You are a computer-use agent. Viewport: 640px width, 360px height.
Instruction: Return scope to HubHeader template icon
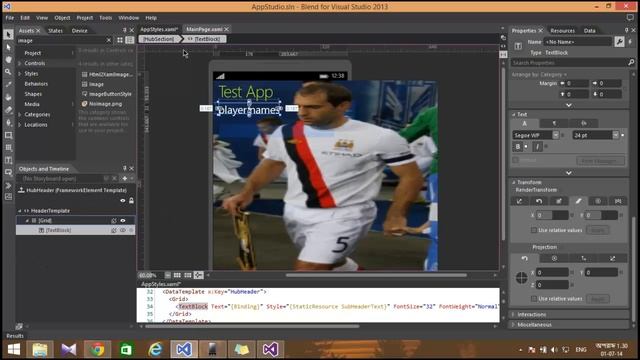(21, 190)
